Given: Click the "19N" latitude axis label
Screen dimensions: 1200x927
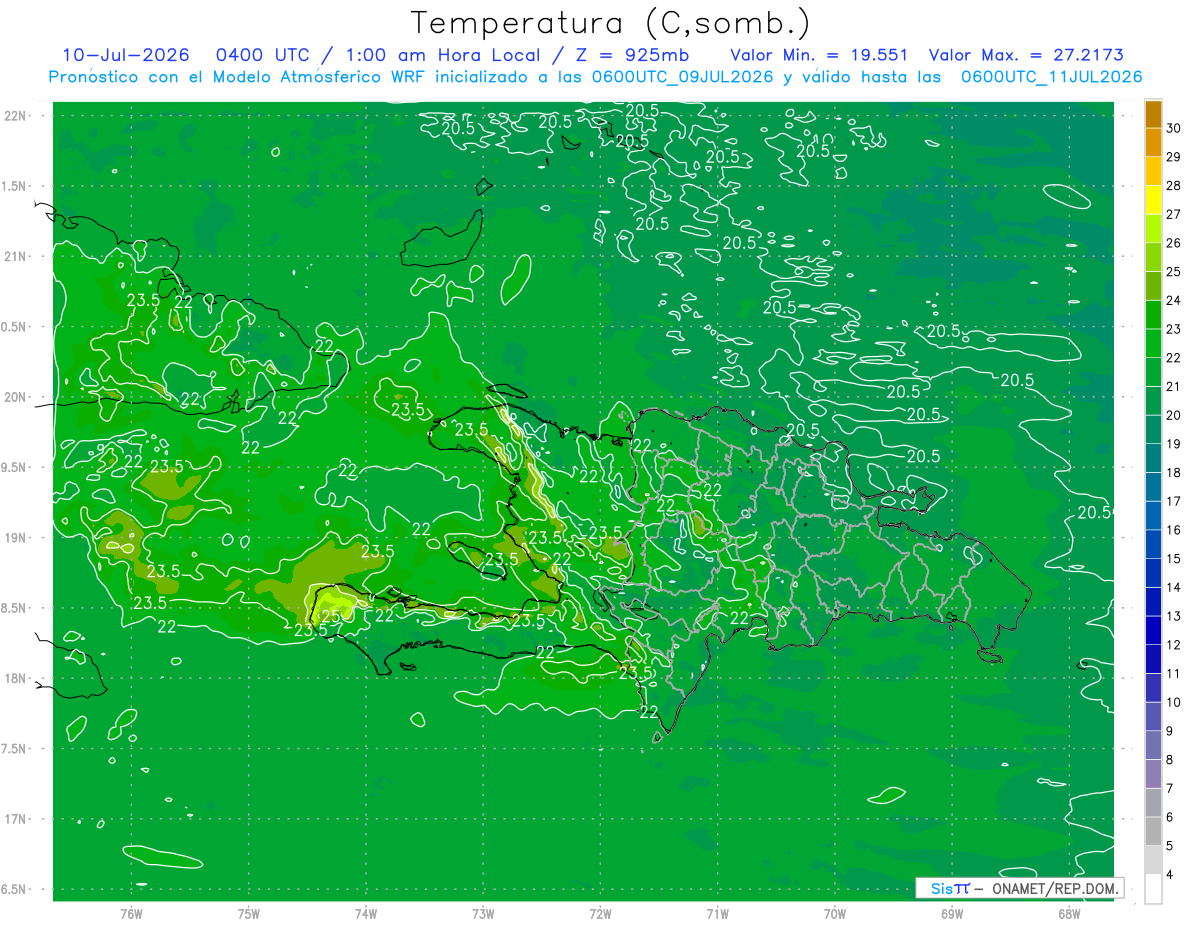Looking at the screenshot, I should point(17,537).
